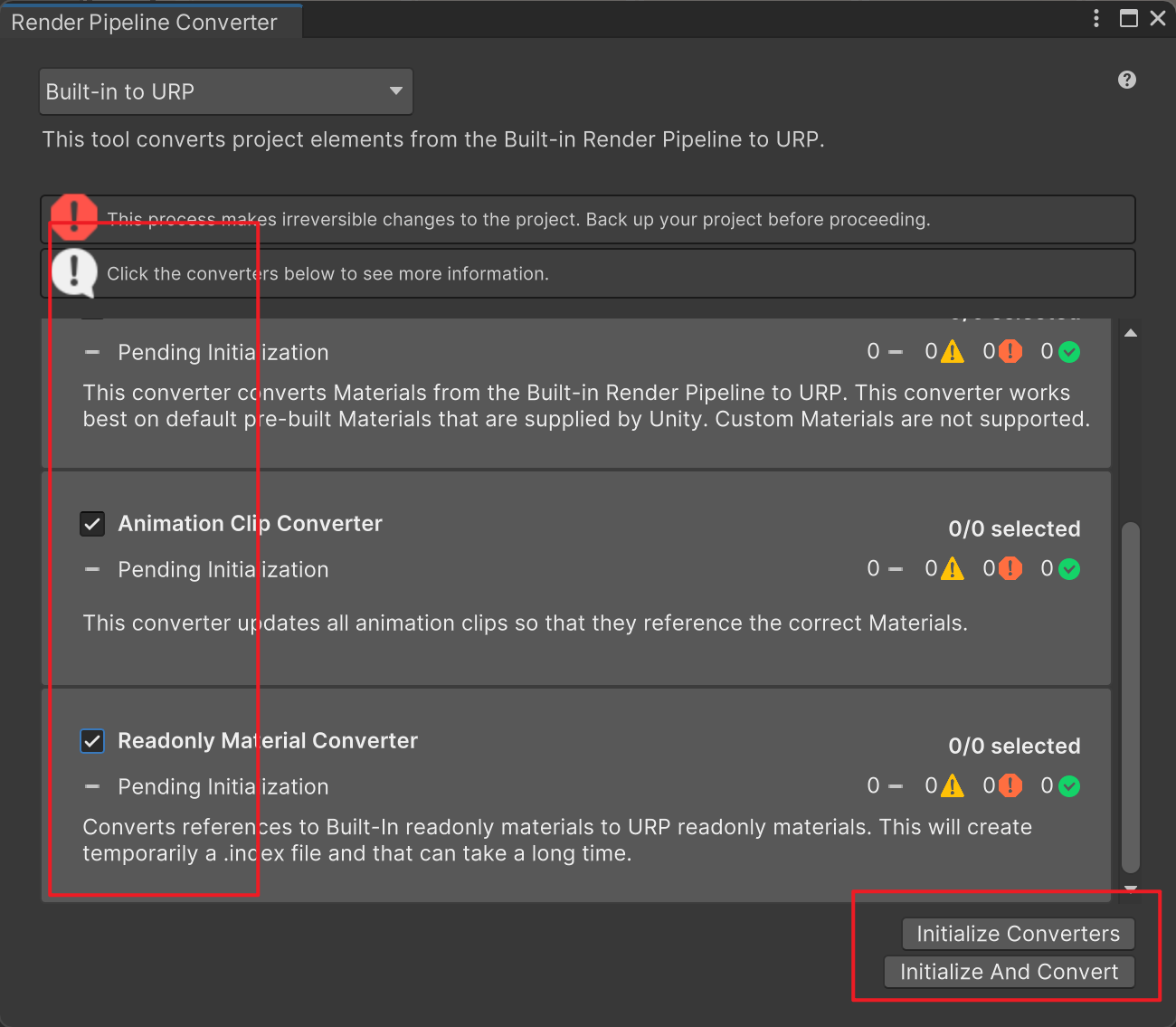Viewport: 1176px width, 1027px height.
Task: Click the animation clips converter description text
Action: coord(525,623)
